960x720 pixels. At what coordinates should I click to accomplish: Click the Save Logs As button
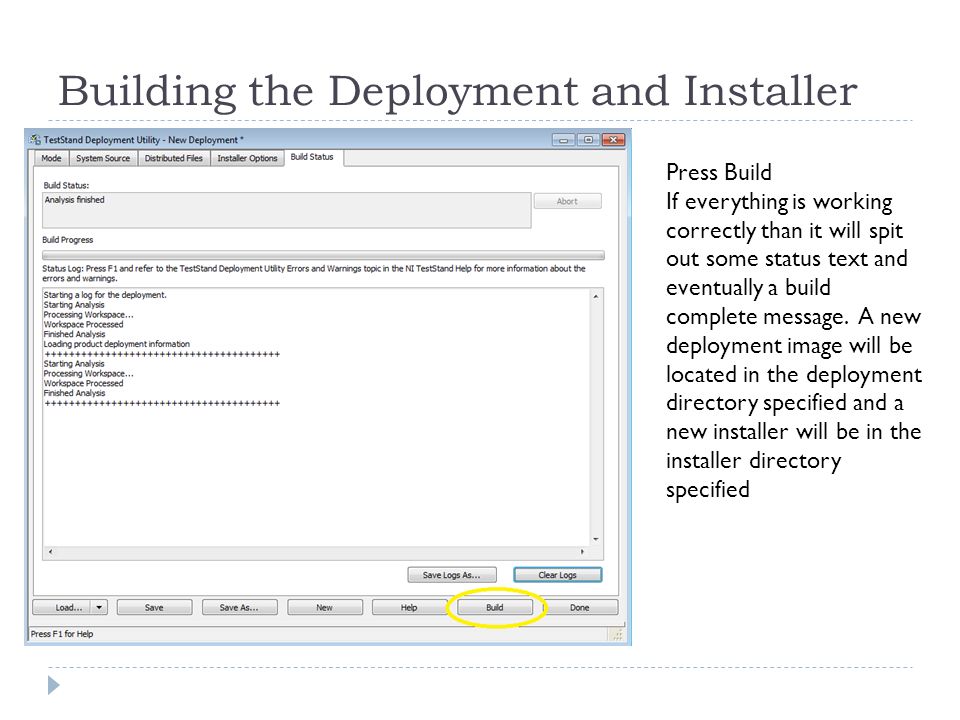pos(452,575)
